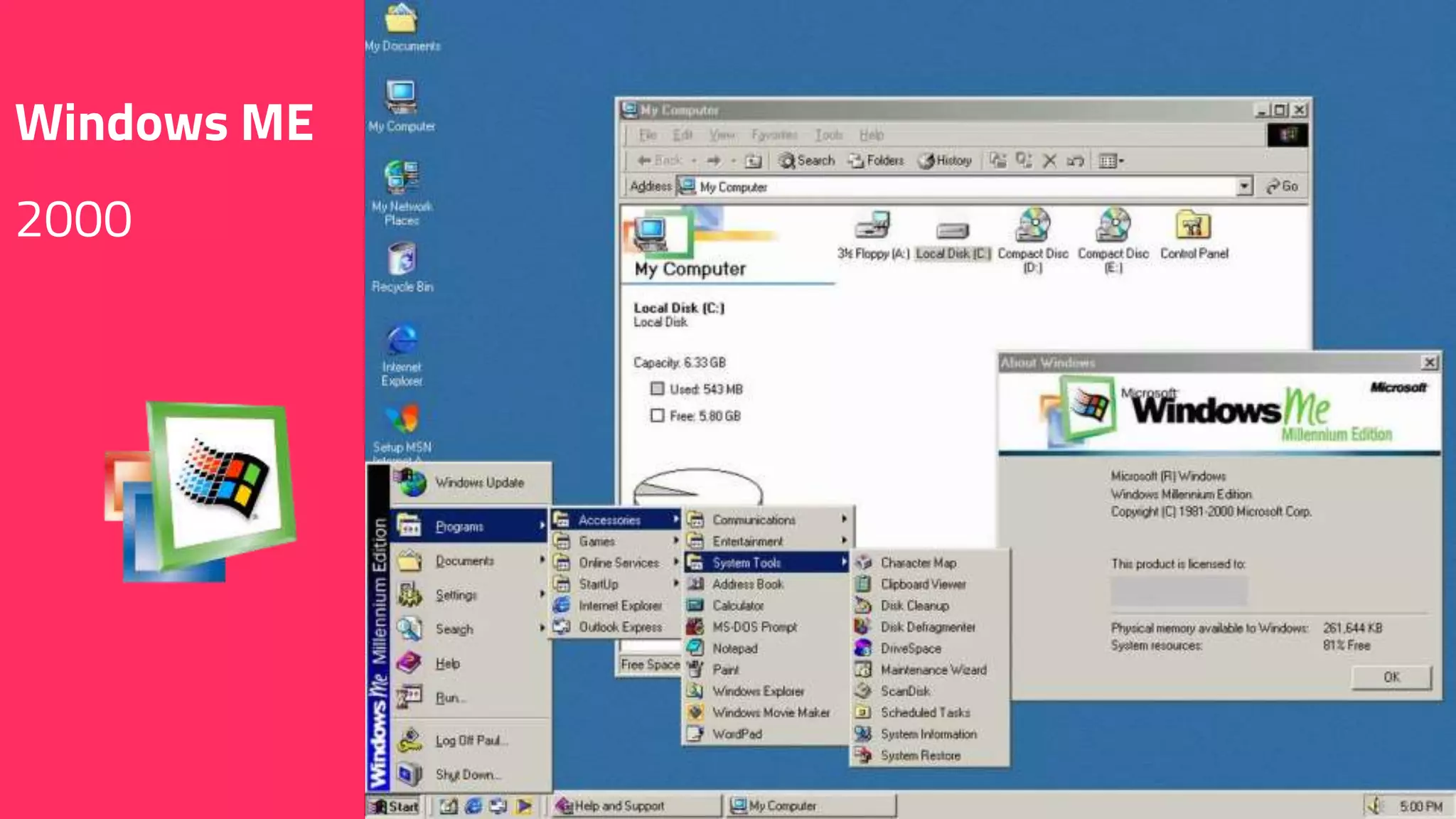
Task: Open Control Panel icon in My Computer
Action: click(x=1194, y=235)
